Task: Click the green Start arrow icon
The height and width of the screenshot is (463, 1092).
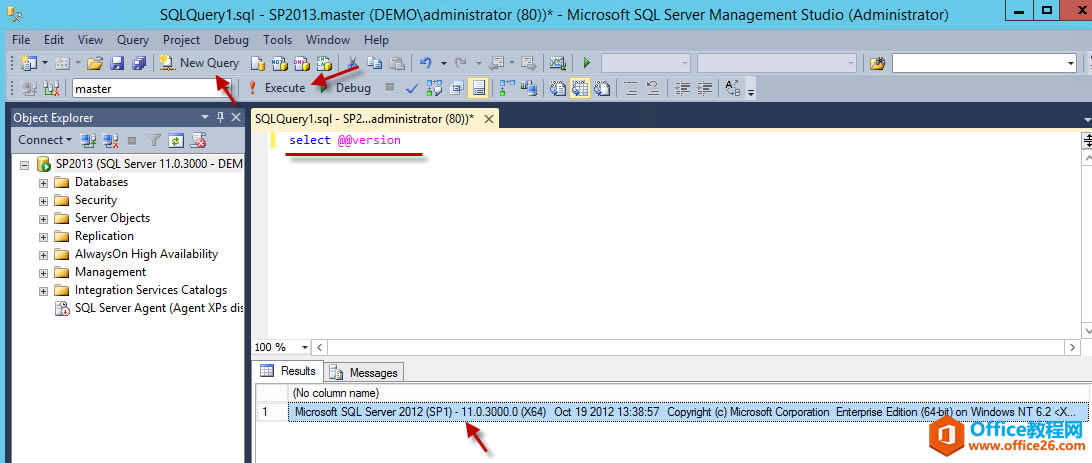Action: (586, 63)
